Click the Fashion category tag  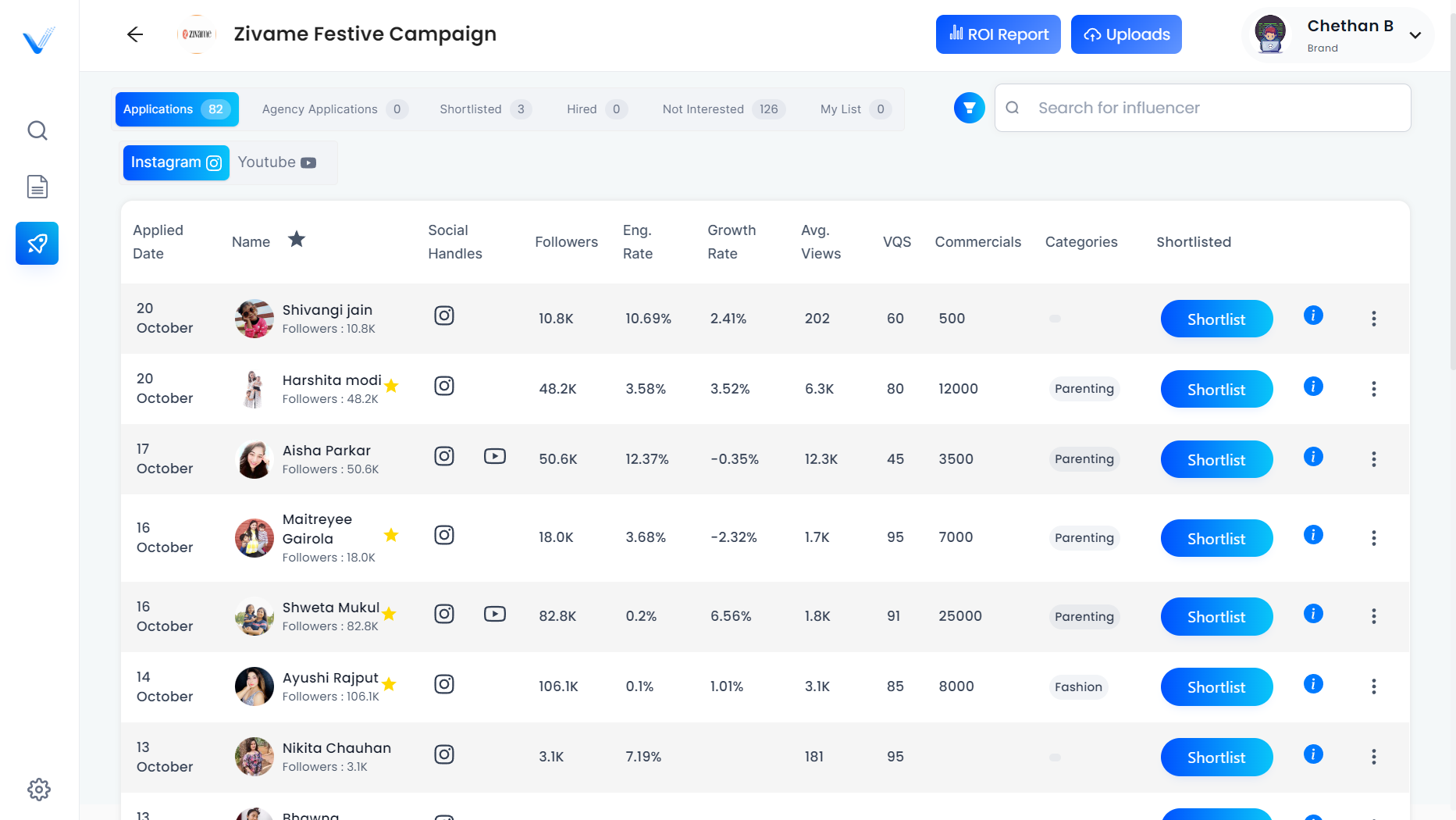[x=1078, y=687]
